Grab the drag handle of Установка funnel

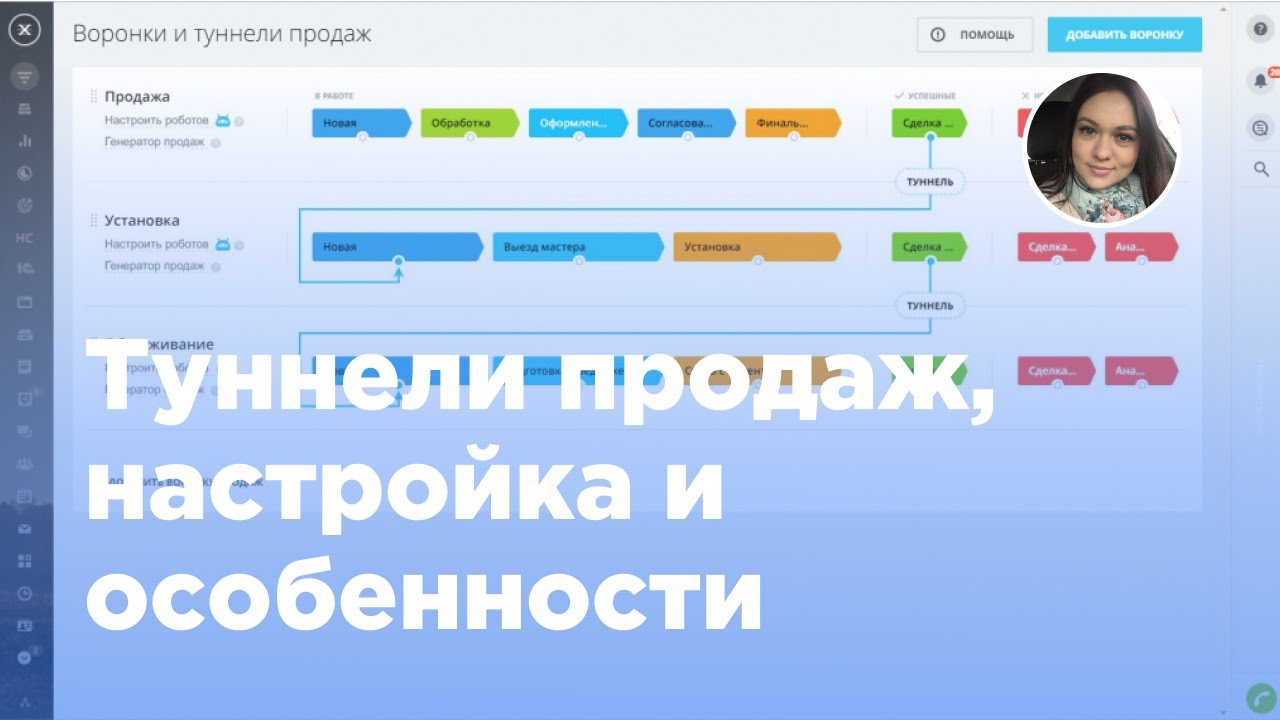click(x=94, y=221)
